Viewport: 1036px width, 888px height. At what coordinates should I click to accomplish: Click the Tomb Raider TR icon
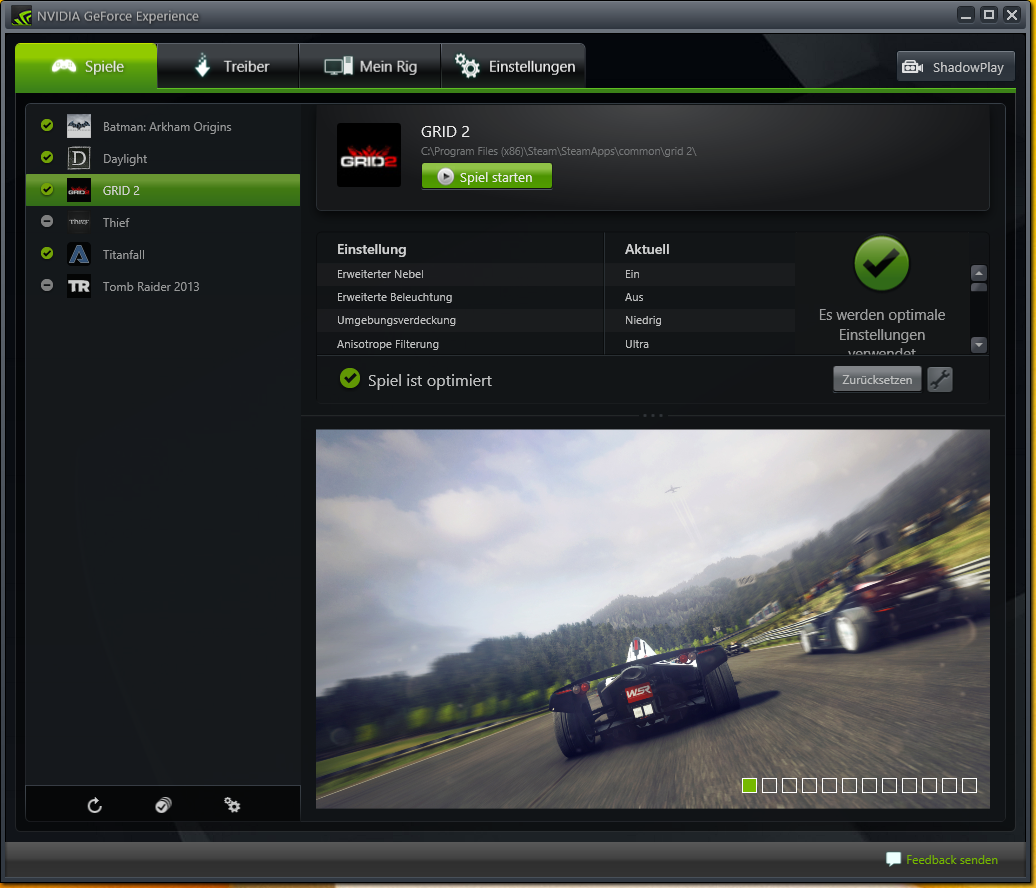pos(79,286)
